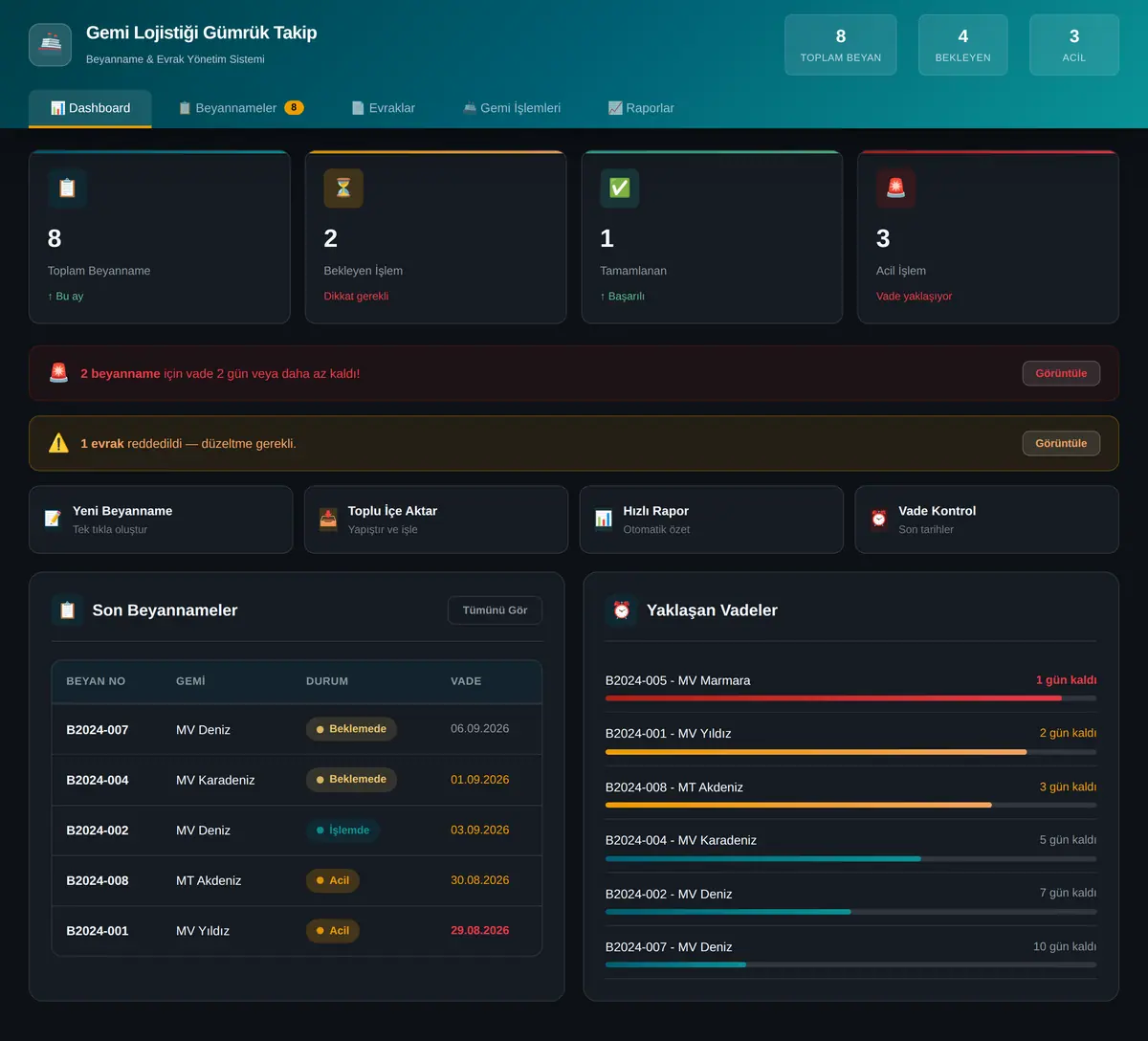Screen dimensions: 1148x1041
Task: Click Görüntüle in the red beyanname alert
Action: coord(1061,373)
